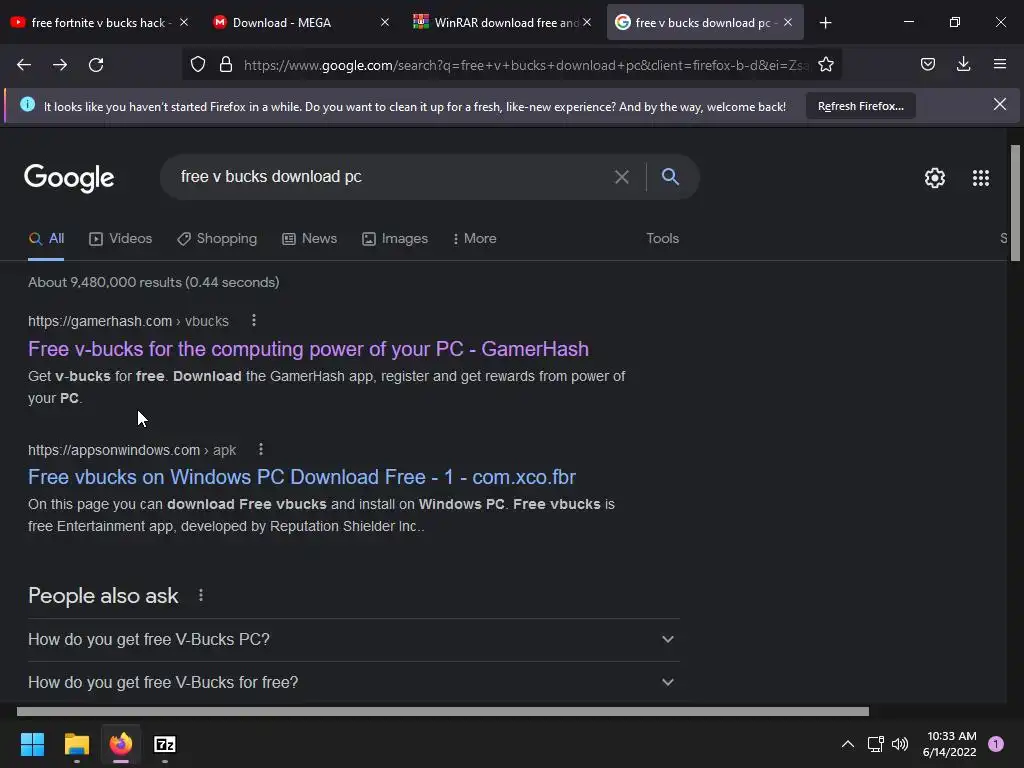This screenshot has width=1024, height=768.
Task: Click the Firefox address bar URL
Action: (526, 65)
